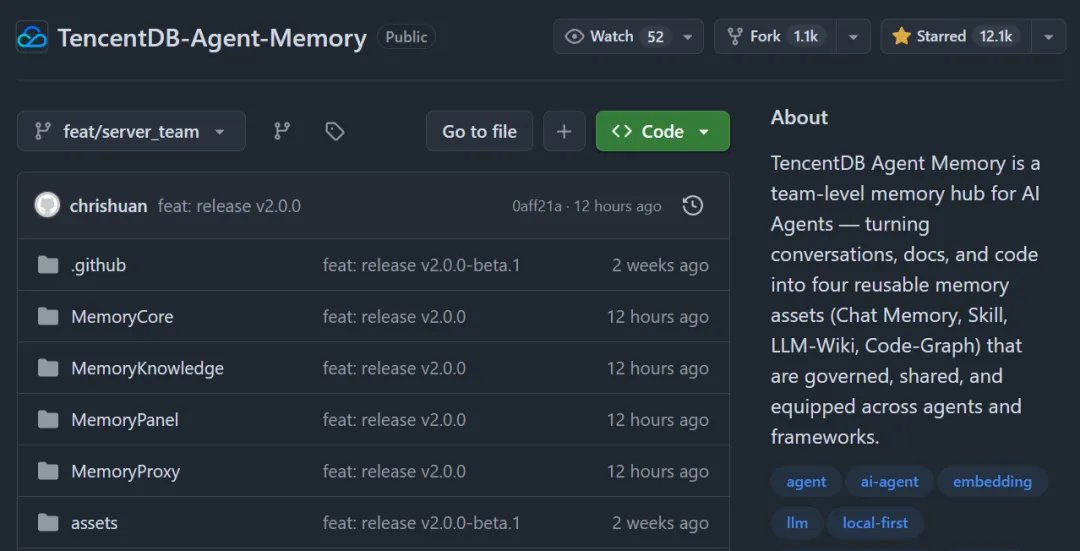
Task: Open the TencentDB-Agent-Memory repository title link
Action: (x=211, y=37)
